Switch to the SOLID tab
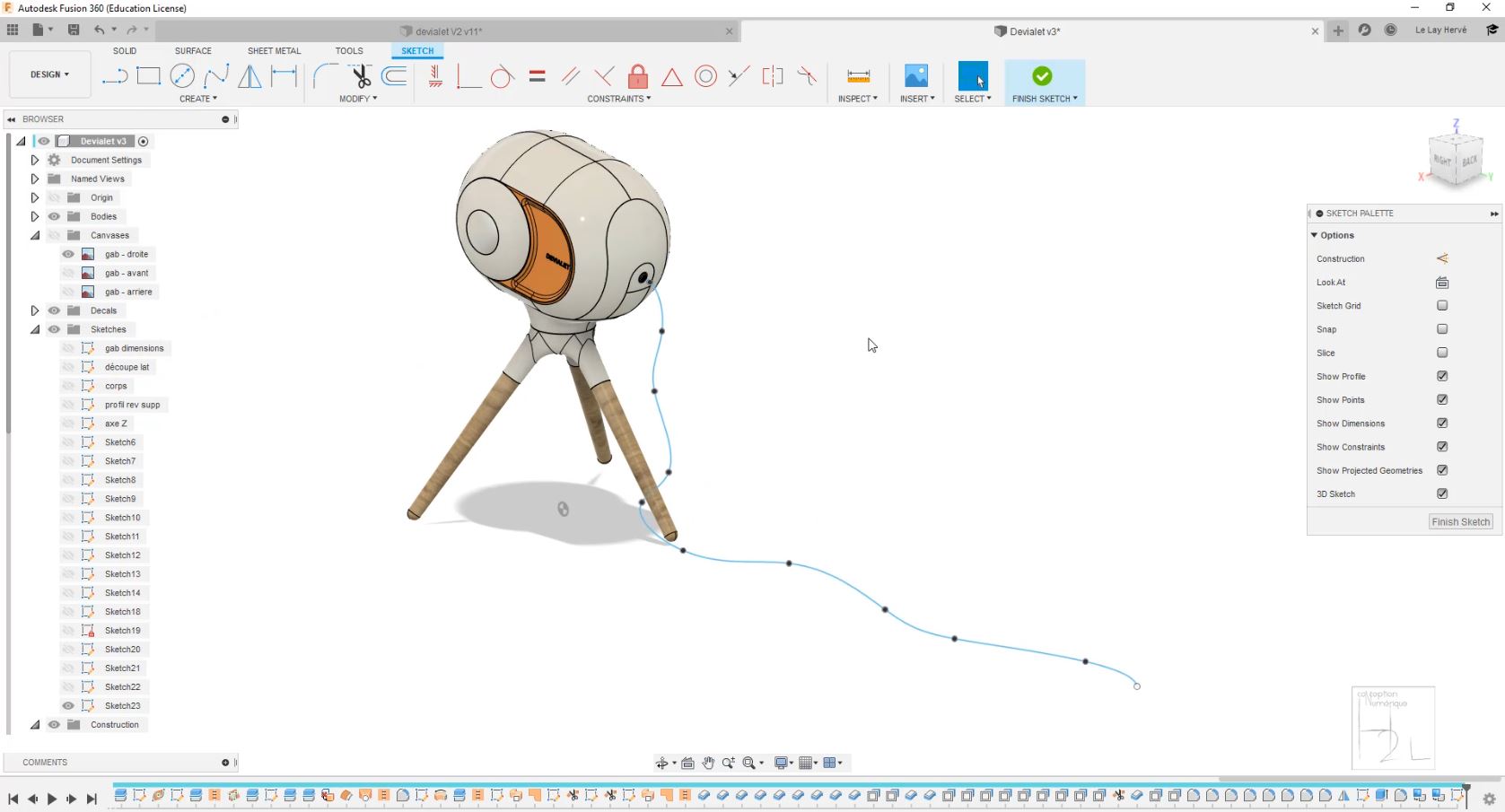 pos(125,51)
